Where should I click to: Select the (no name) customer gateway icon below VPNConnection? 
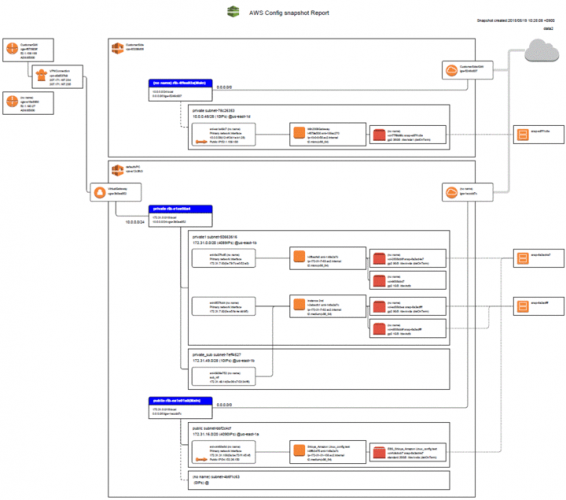[x=12, y=101]
